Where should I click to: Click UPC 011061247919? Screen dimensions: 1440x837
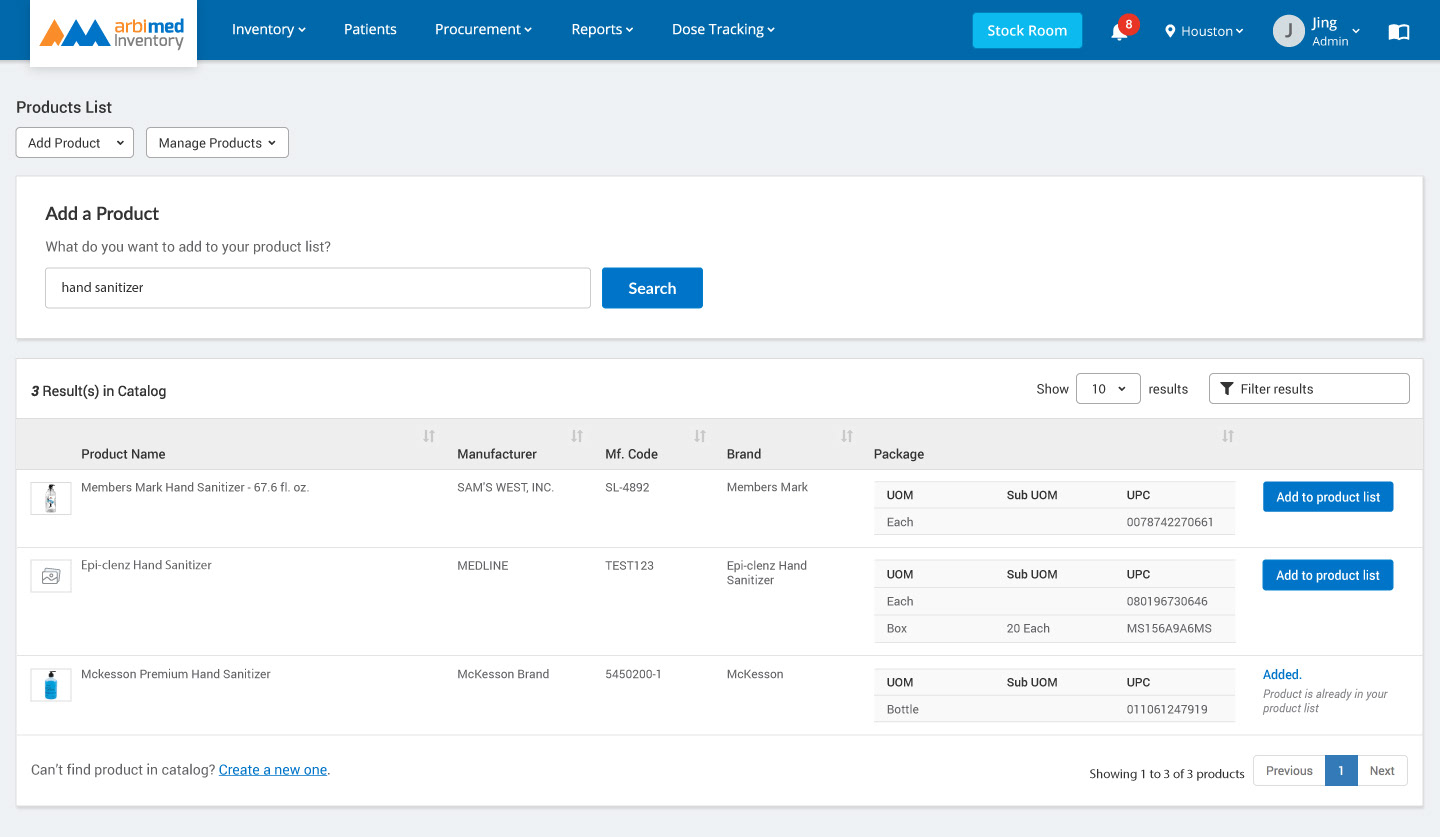pyautogui.click(x=1167, y=710)
